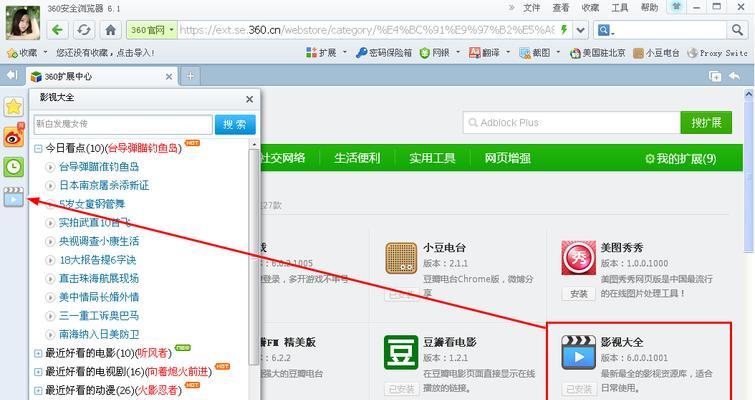Click the search magnifier icon in browser search box

pyautogui.click(x=737, y=30)
